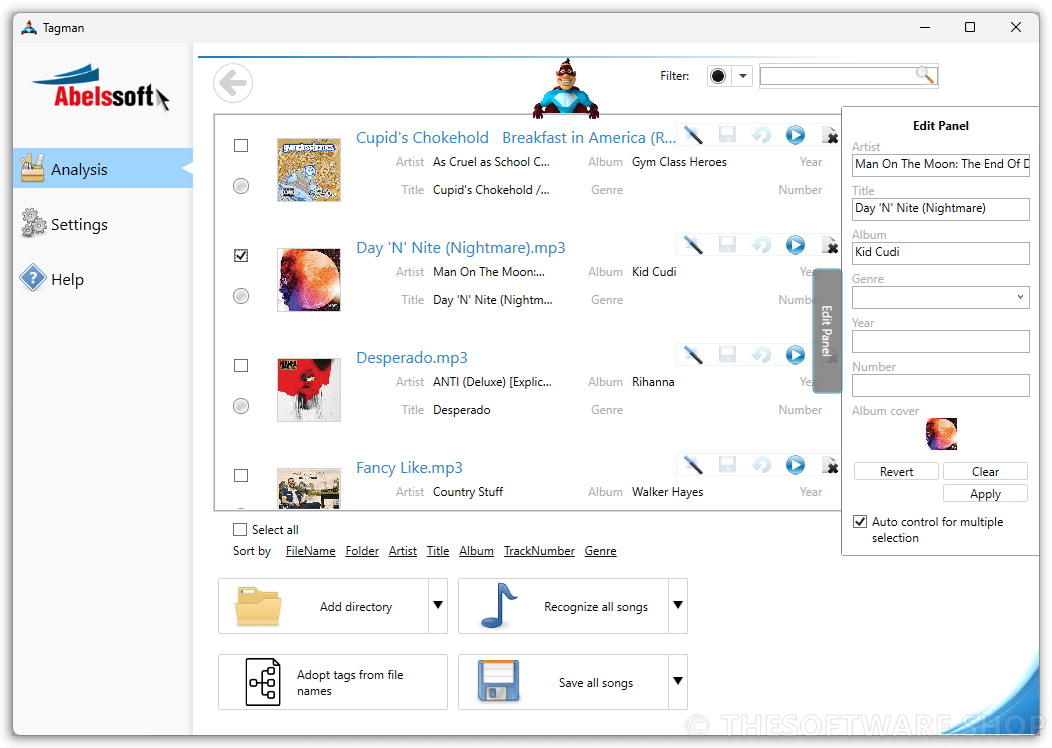This screenshot has width=1052, height=748.
Task: Expand the Add directory dropdown arrow
Action: click(x=438, y=605)
